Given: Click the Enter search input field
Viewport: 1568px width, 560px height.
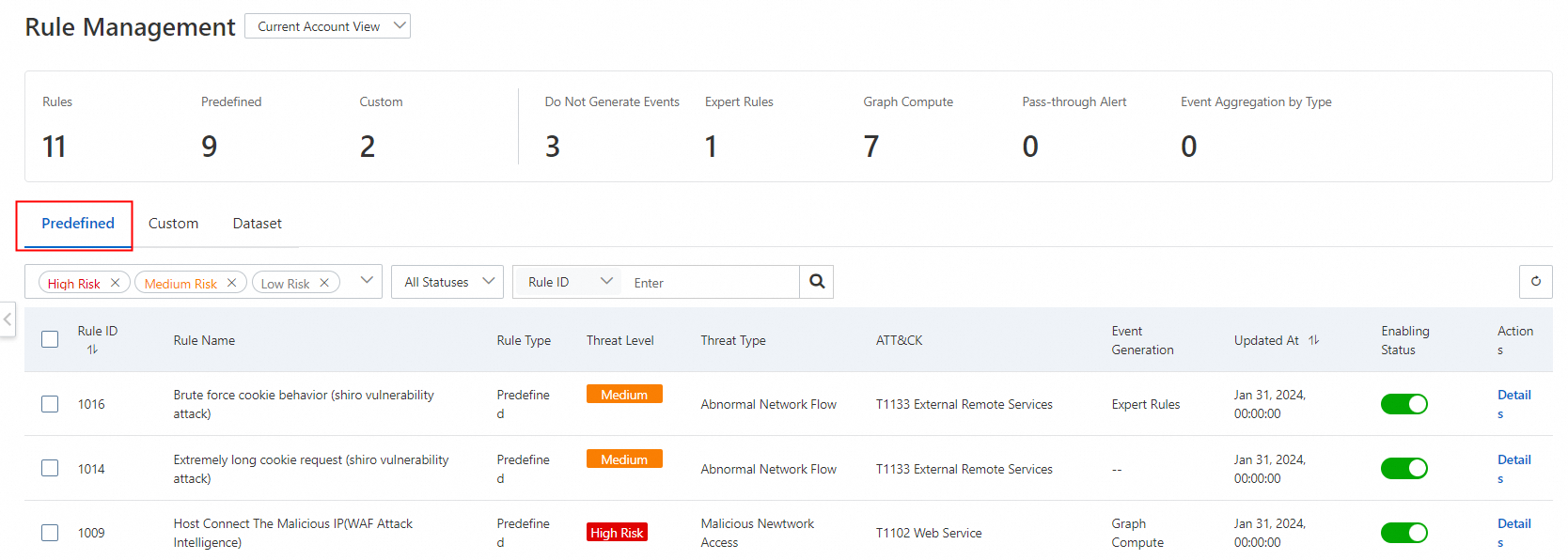Looking at the screenshot, I should 710,283.
